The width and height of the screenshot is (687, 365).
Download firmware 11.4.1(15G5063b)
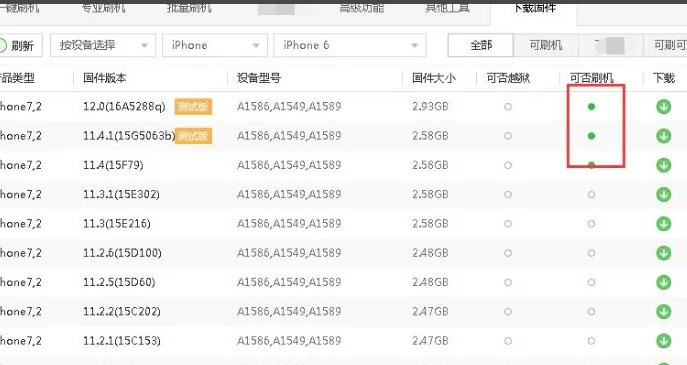pos(663,136)
